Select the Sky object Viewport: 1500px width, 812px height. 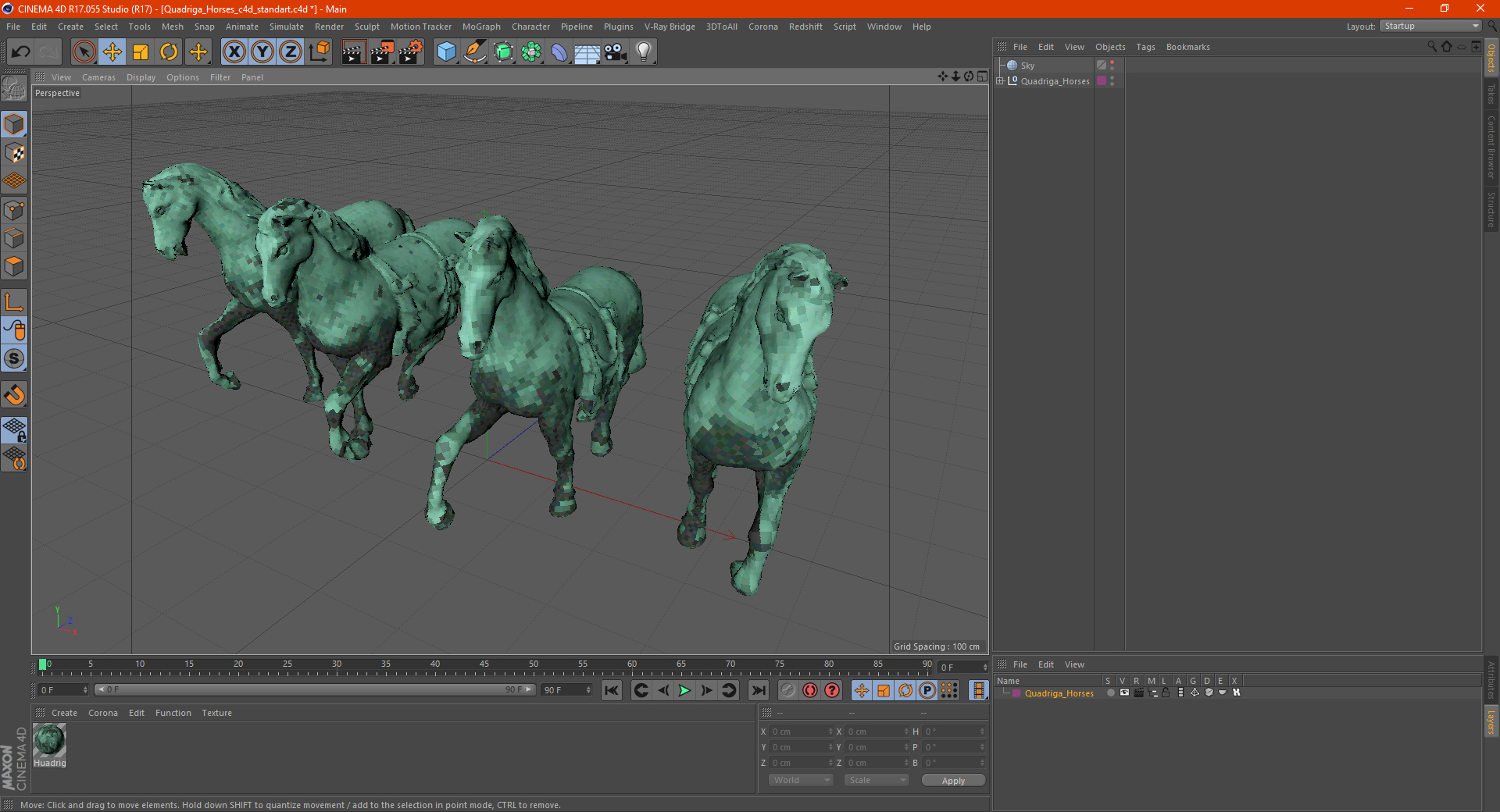(x=1027, y=66)
